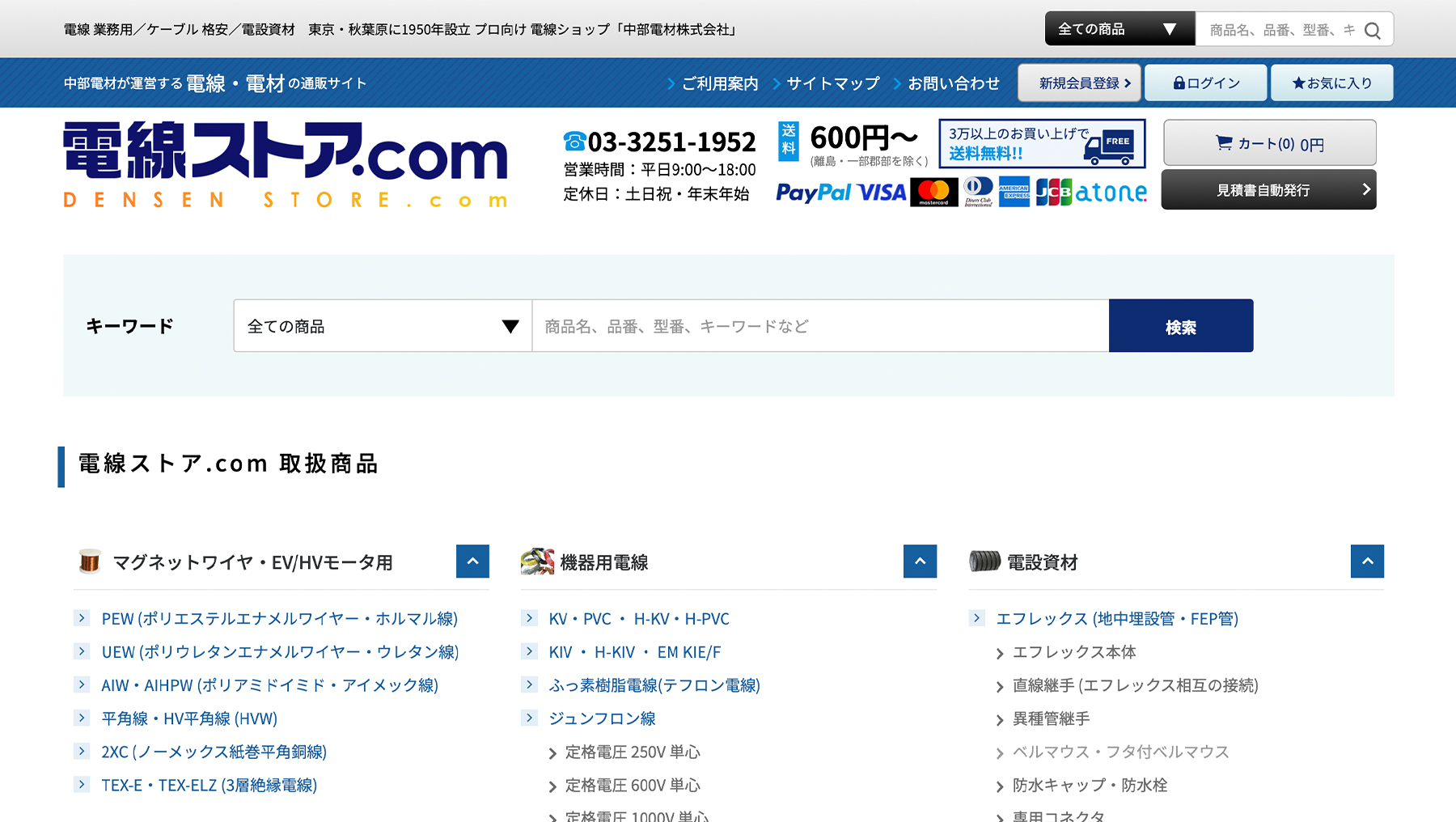Click the 機器用電線 wires icon
The image size is (1456, 822).
(x=537, y=561)
